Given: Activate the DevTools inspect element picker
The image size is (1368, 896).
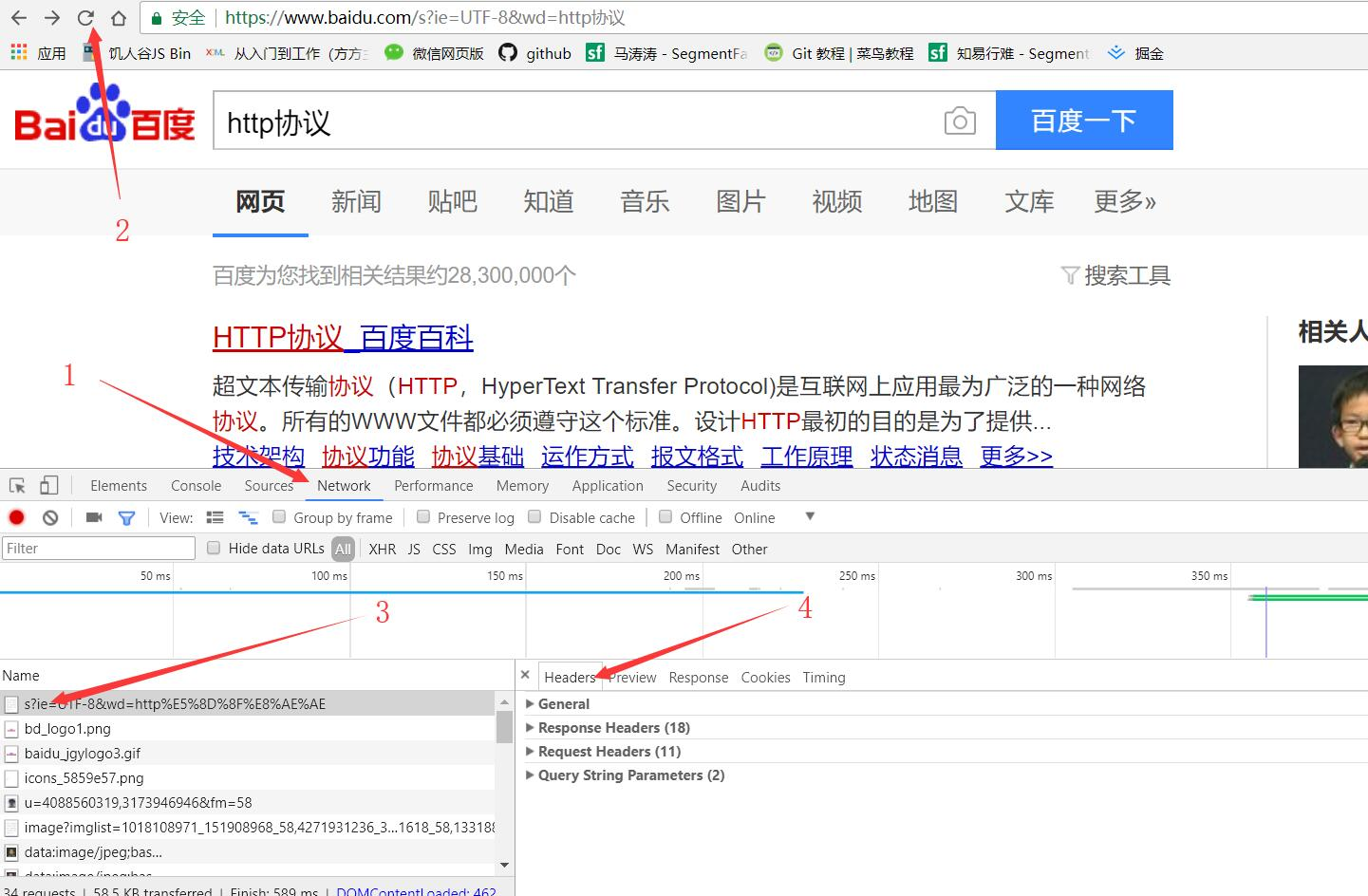Looking at the screenshot, I should point(17,486).
